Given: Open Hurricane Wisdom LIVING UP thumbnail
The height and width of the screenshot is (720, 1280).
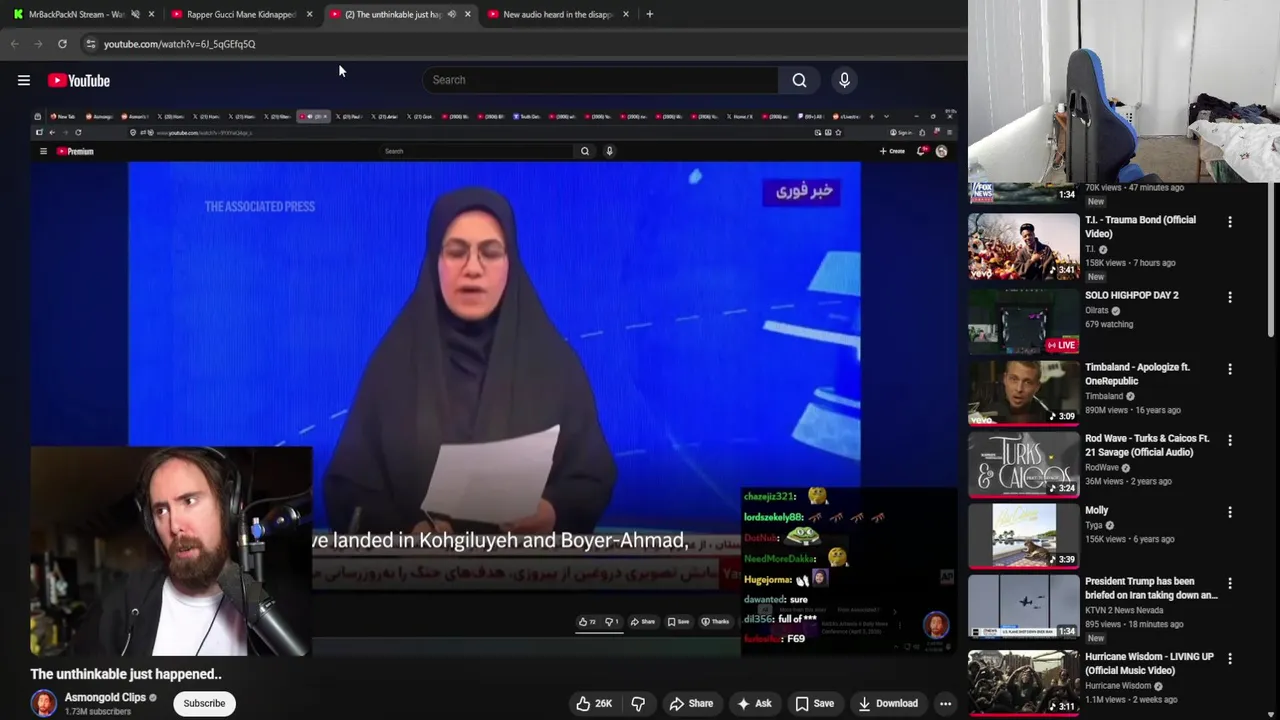Looking at the screenshot, I should tap(1024, 683).
